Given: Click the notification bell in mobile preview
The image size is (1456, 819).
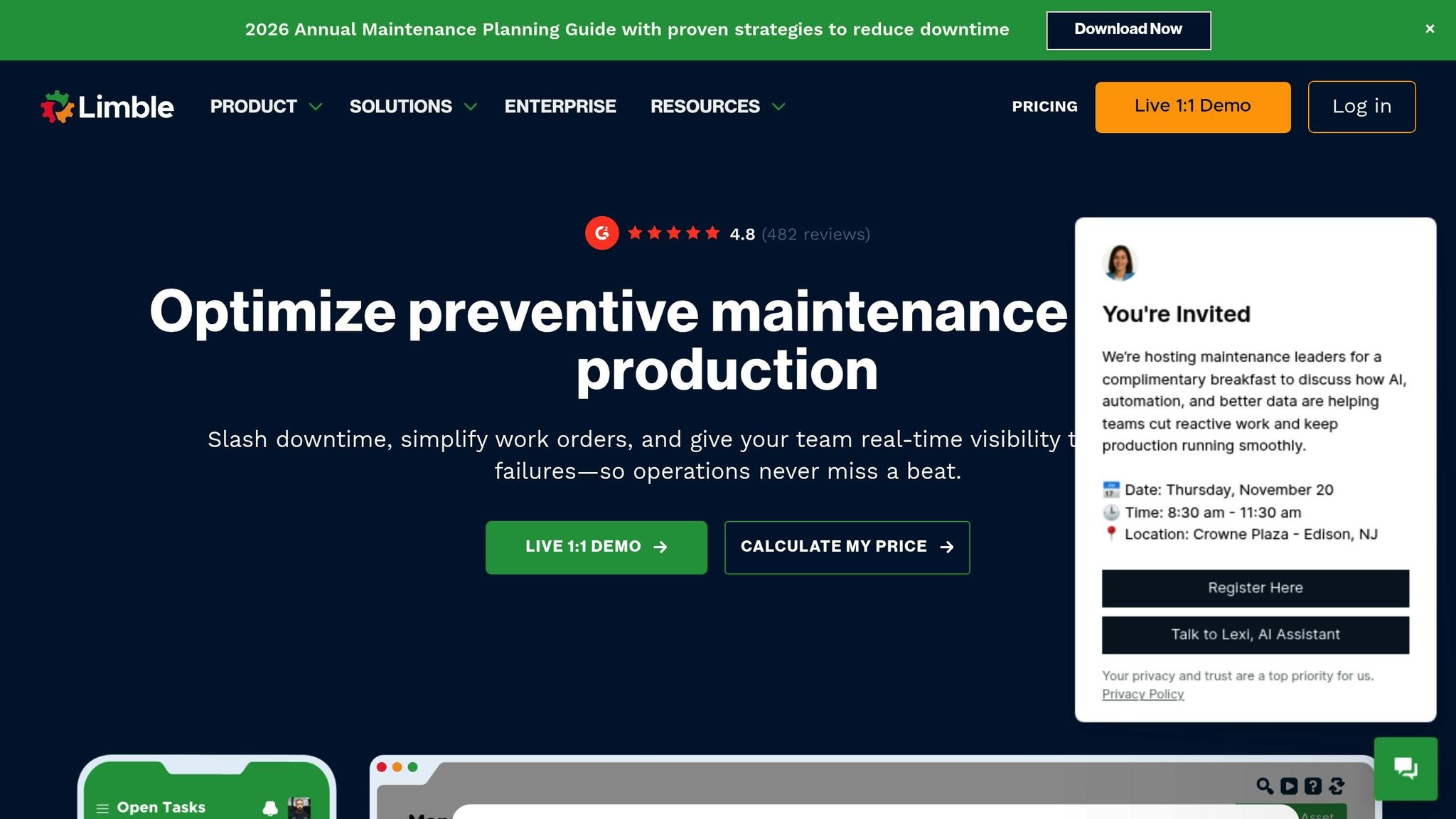Looking at the screenshot, I should tap(270, 808).
